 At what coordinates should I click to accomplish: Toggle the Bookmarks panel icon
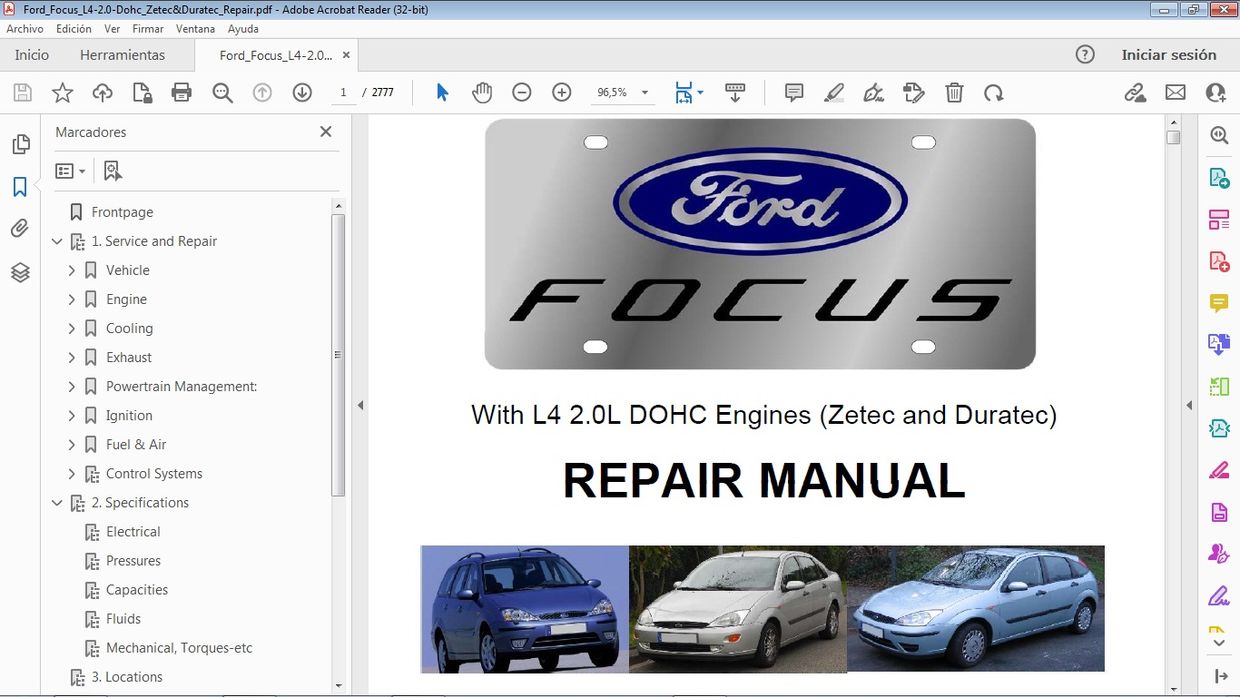click(x=20, y=187)
